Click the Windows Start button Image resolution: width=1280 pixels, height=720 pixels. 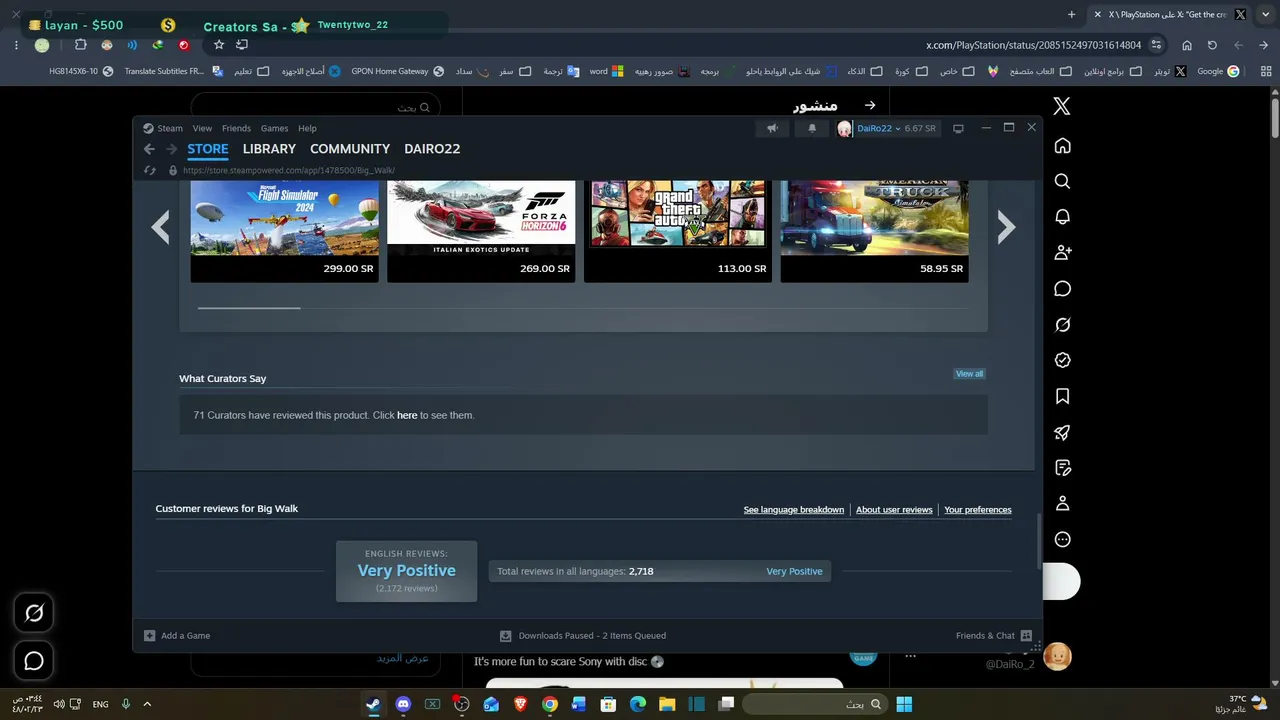[x=904, y=704]
